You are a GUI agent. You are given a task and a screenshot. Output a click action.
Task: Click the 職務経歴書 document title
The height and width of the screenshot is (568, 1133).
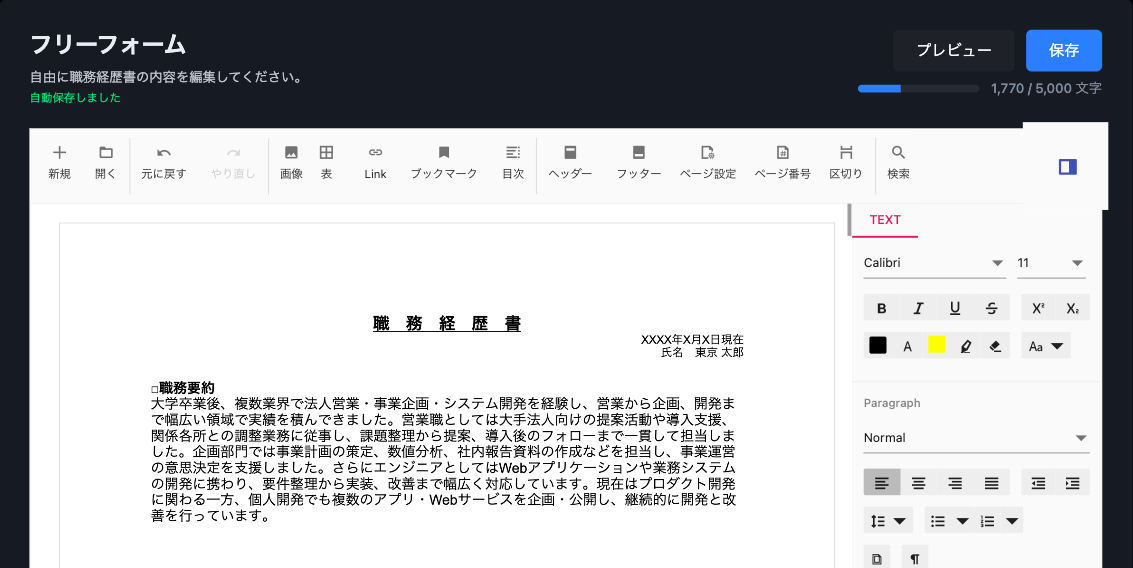pos(447,323)
